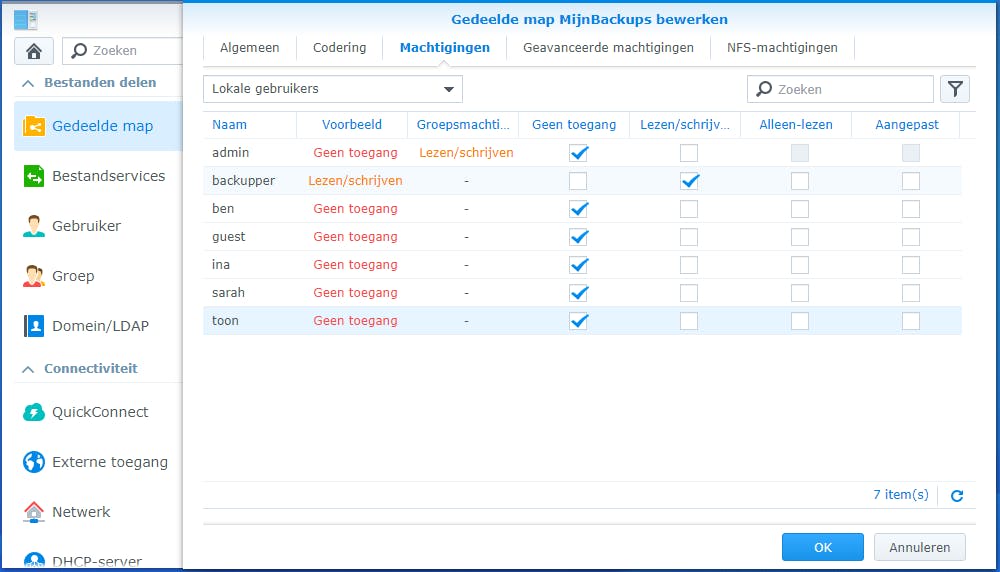Open the Lokale gebruikers dropdown
Image resolution: width=1000 pixels, height=572 pixels.
[x=332, y=89]
